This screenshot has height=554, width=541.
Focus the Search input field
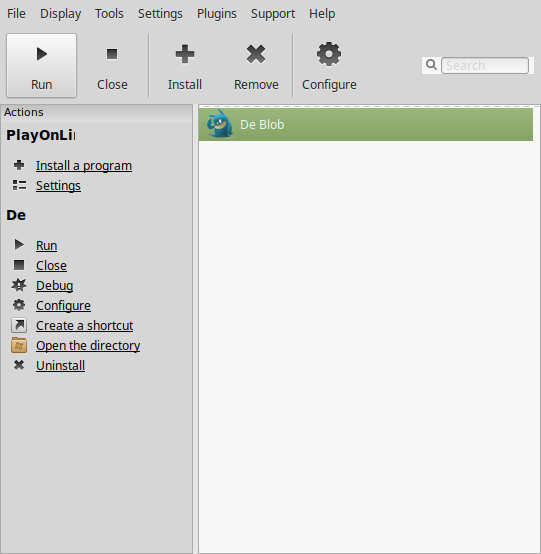485,65
